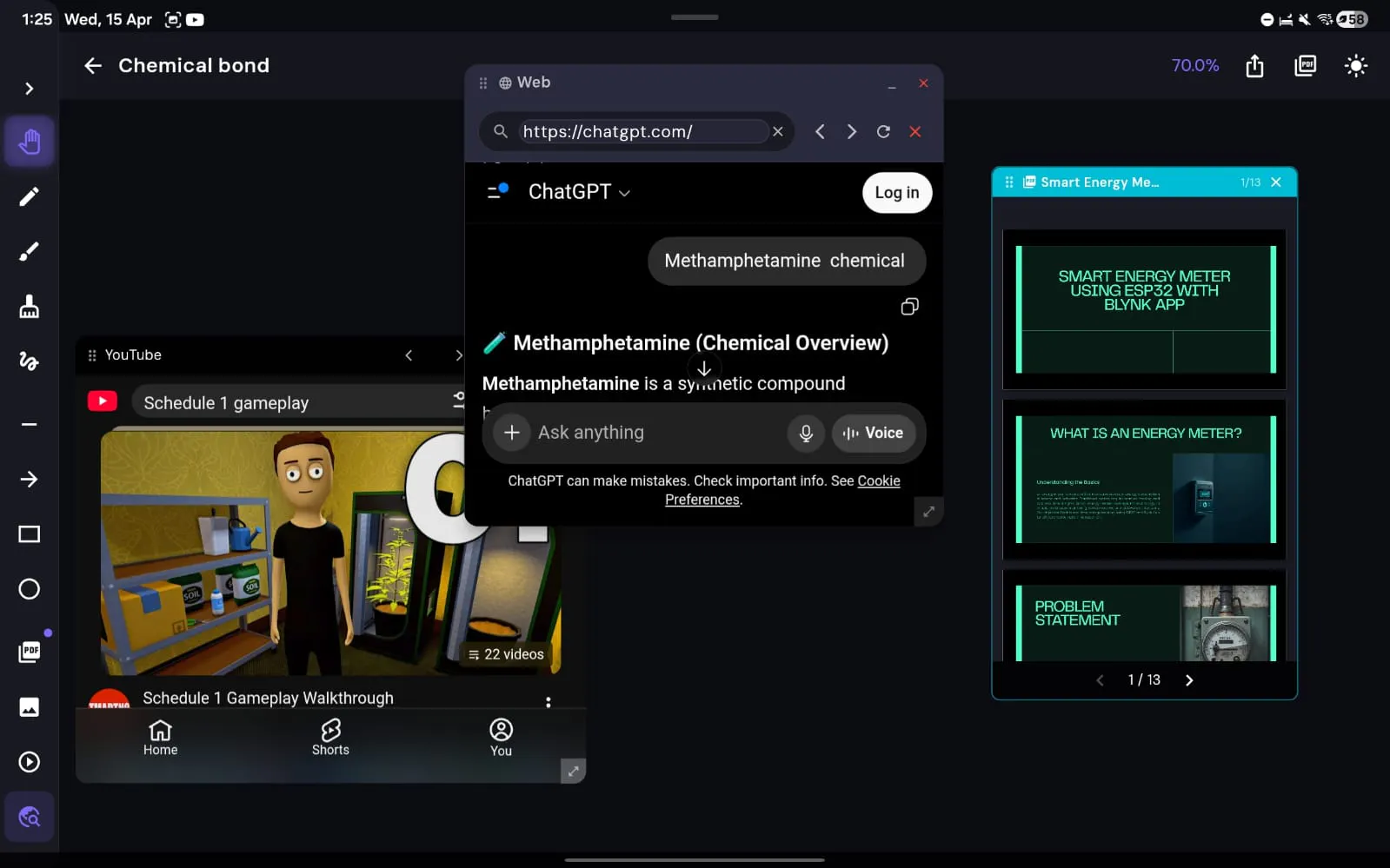Go to previous slide in Smart Energy panel
Image resolution: width=1390 pixels, height=868 pixels.
coord(1100,680)
